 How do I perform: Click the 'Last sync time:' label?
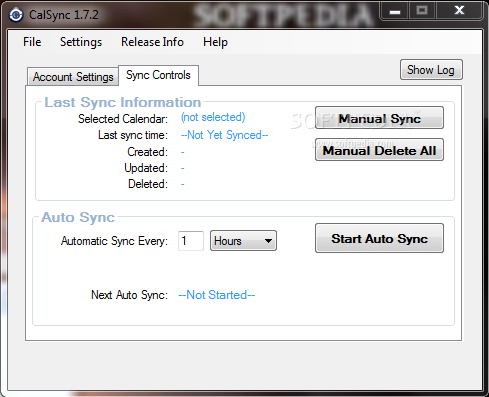pyautogui.click(x=133, y=135)
